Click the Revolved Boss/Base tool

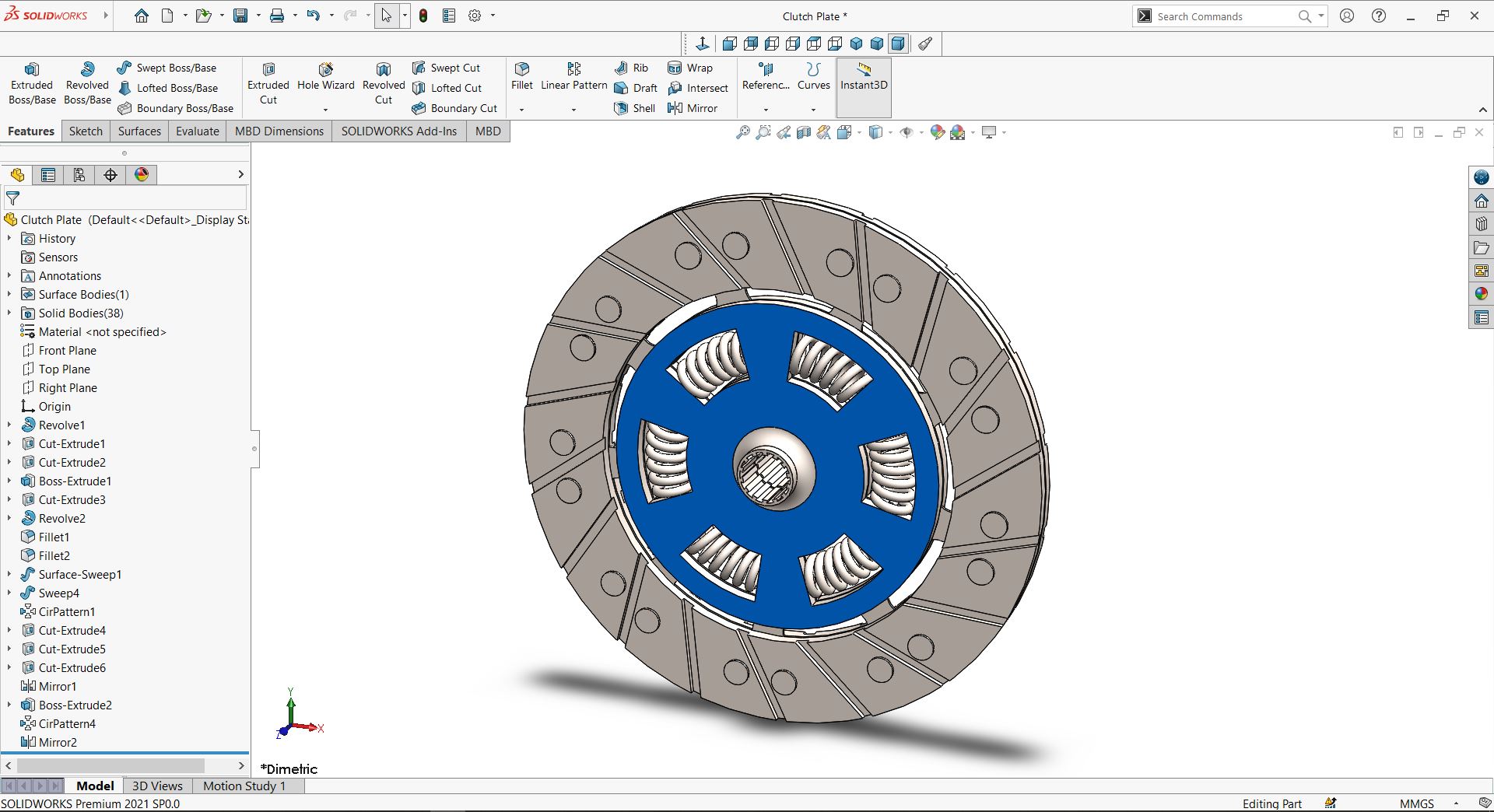click(87, 83)
